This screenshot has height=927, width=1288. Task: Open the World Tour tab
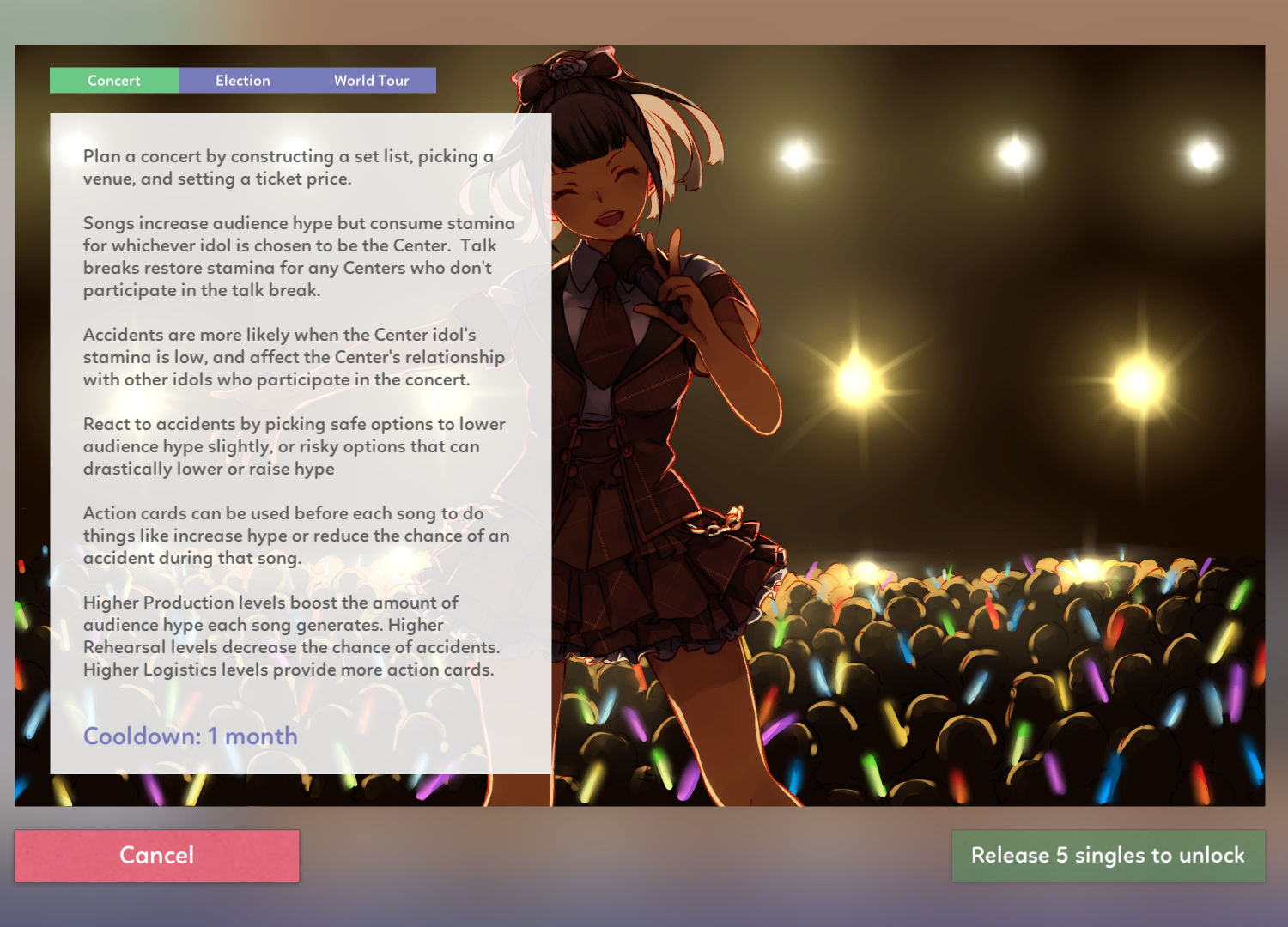[372, 80]
